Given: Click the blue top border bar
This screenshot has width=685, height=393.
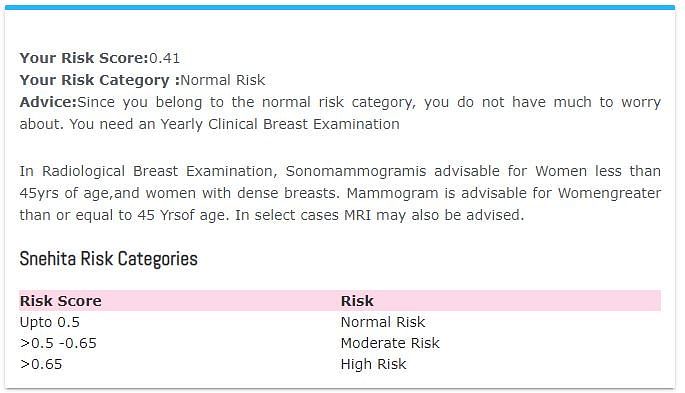Looking at the screenshot, I should (x=340, y=7).
